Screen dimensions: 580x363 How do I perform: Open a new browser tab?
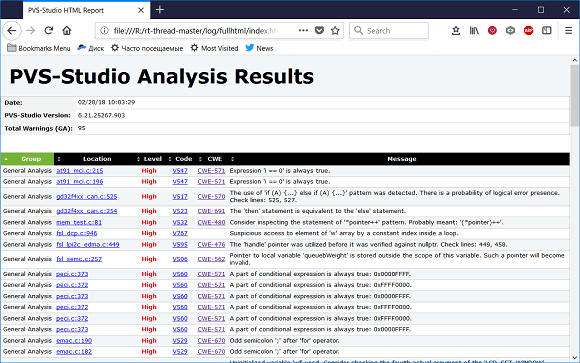(160, 10)
